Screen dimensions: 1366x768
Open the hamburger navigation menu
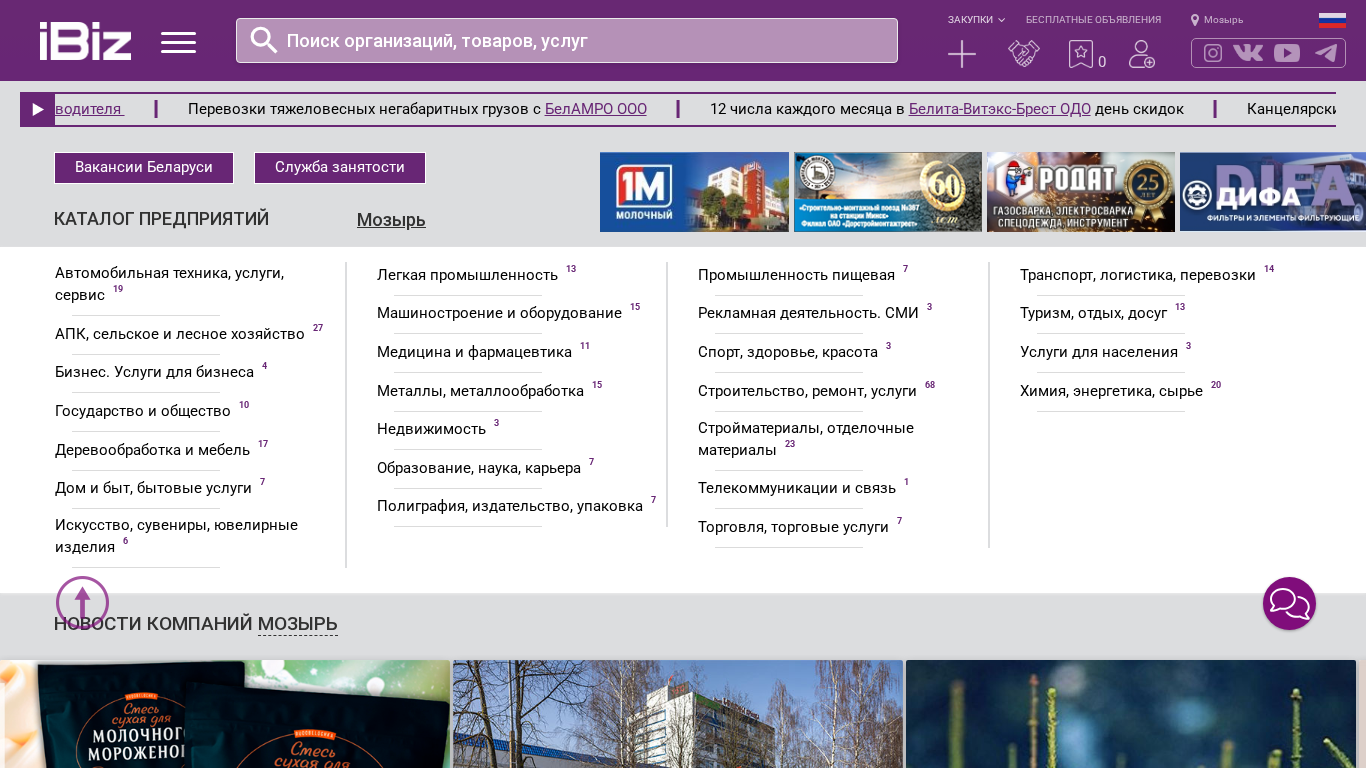[x=178, y=42]
